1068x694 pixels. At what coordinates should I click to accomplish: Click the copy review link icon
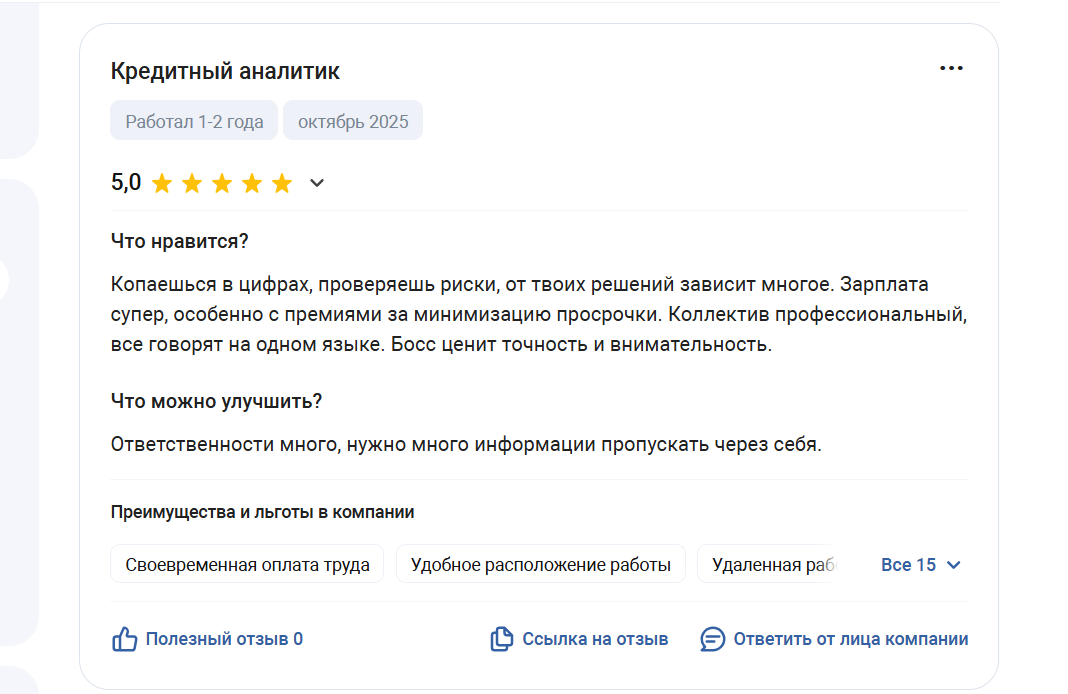pos(501,639)
